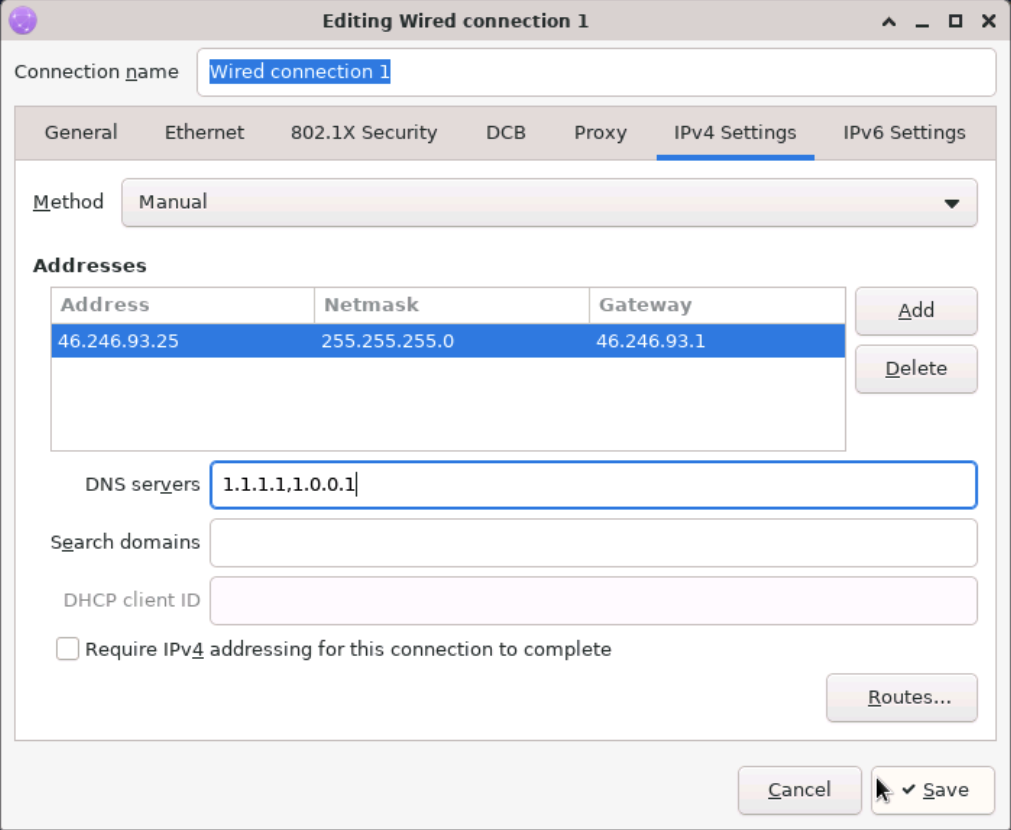Select the 802.1X Security tab
This screenshot has height=830, width=1011.
pyautogui.click(x=363, y=132)
